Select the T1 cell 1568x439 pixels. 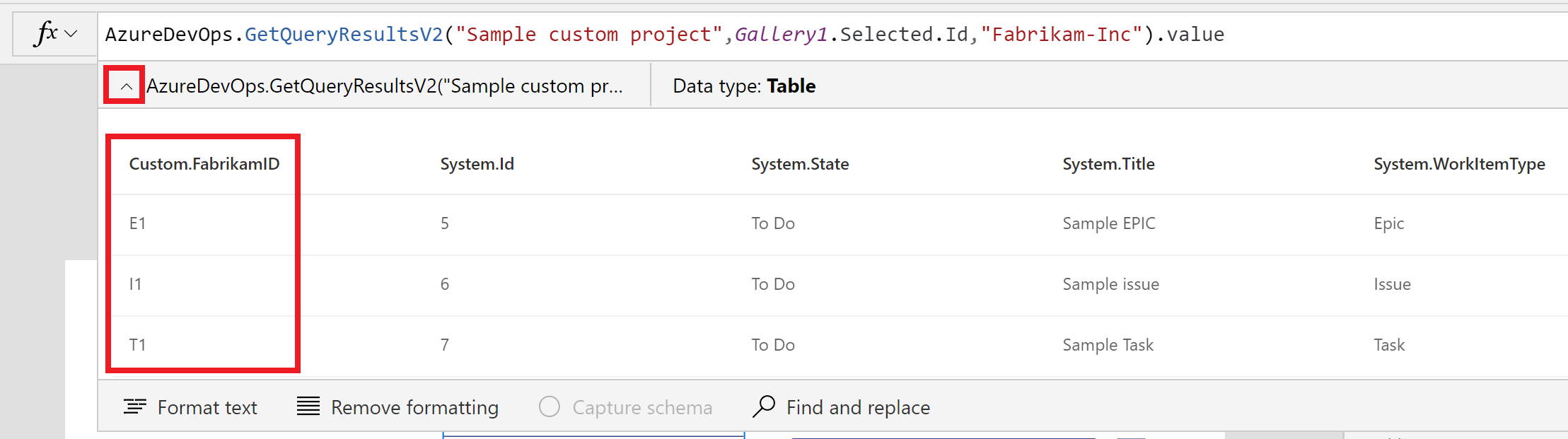point(137,345)
